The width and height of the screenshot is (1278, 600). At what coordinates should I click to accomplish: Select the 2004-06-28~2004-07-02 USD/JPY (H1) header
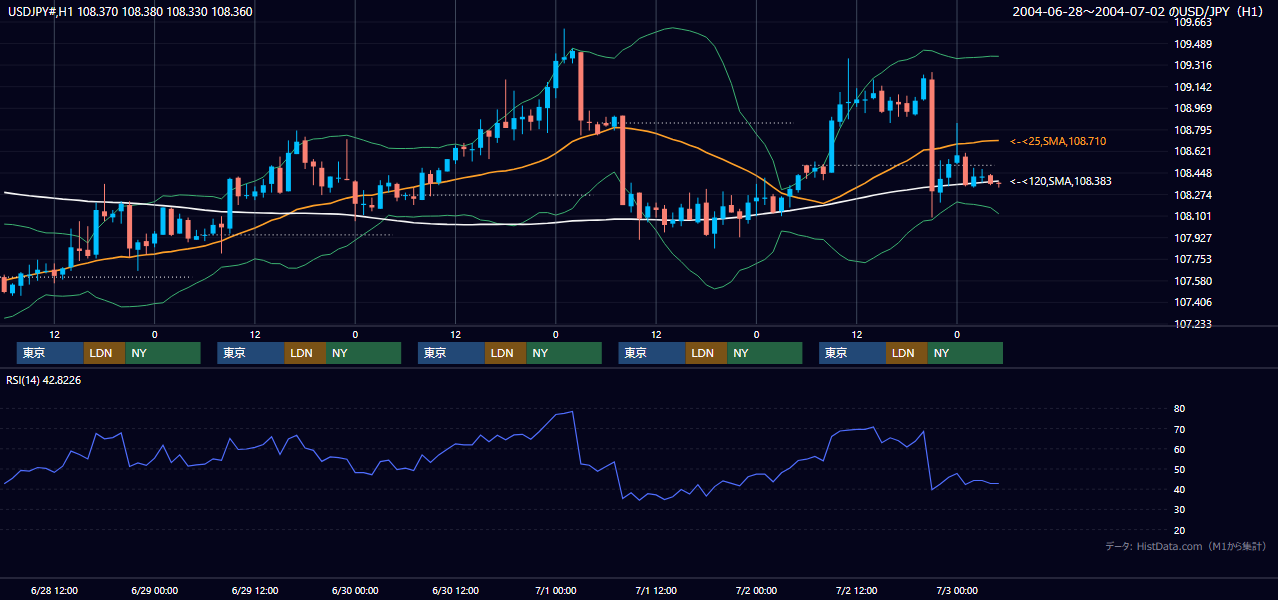1140,12
